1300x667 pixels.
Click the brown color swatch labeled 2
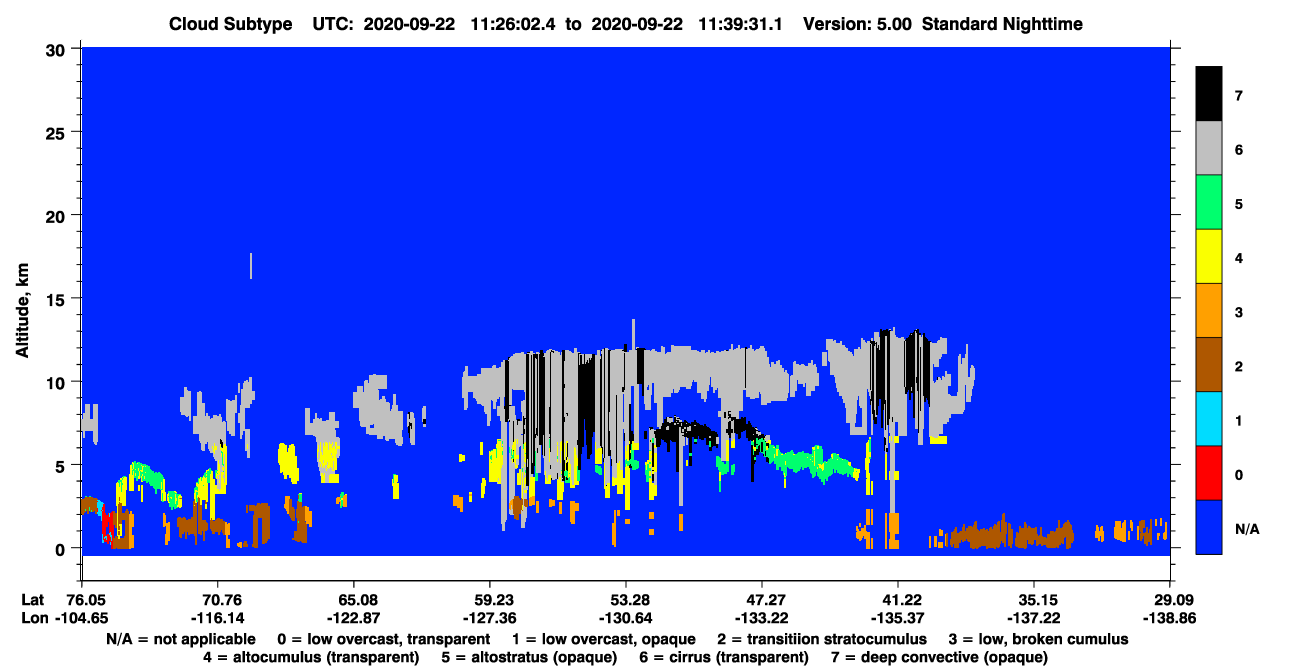click(x=1209, y=364)
